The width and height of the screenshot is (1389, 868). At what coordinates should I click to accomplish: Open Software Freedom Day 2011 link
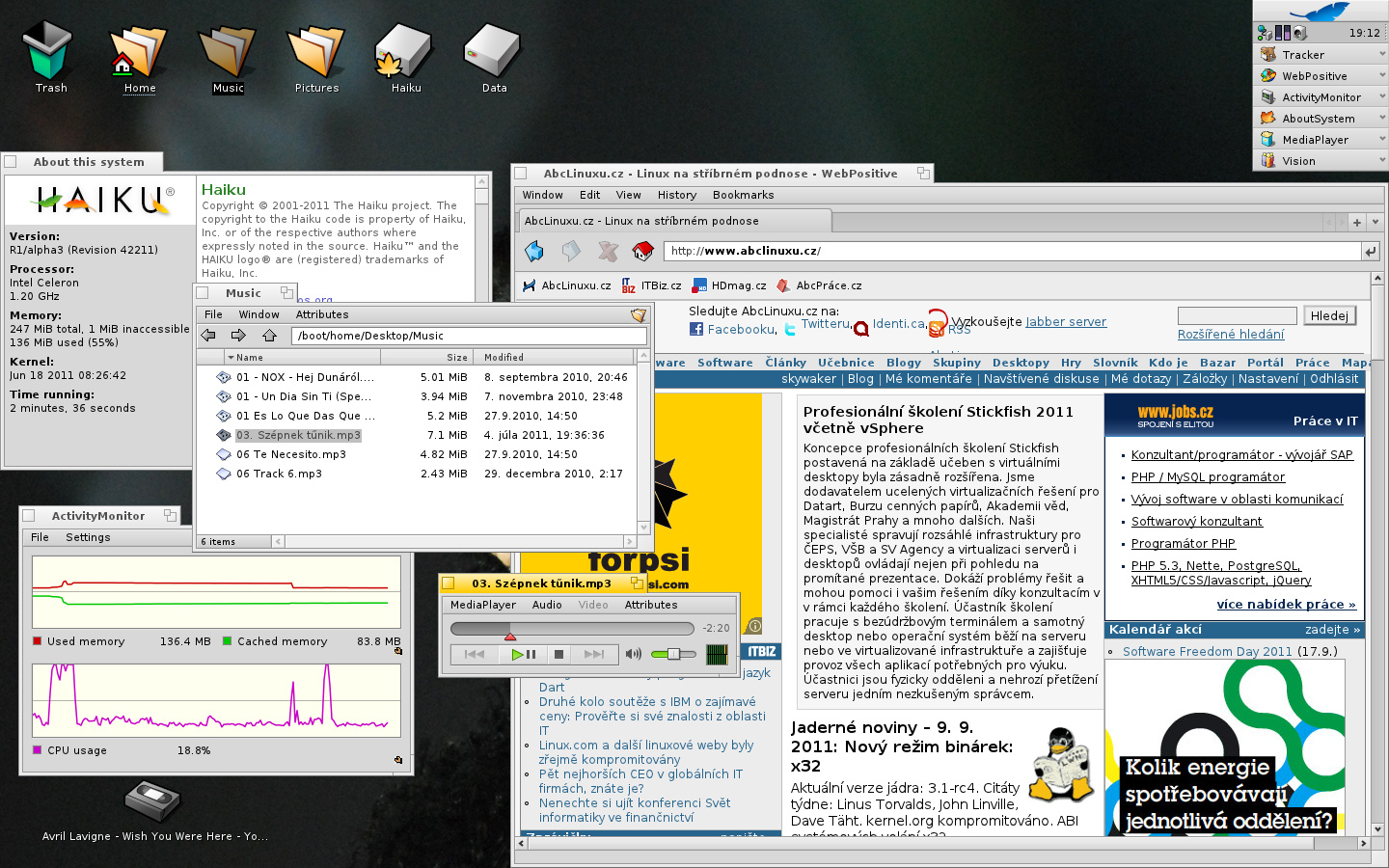click(1207, 652)
